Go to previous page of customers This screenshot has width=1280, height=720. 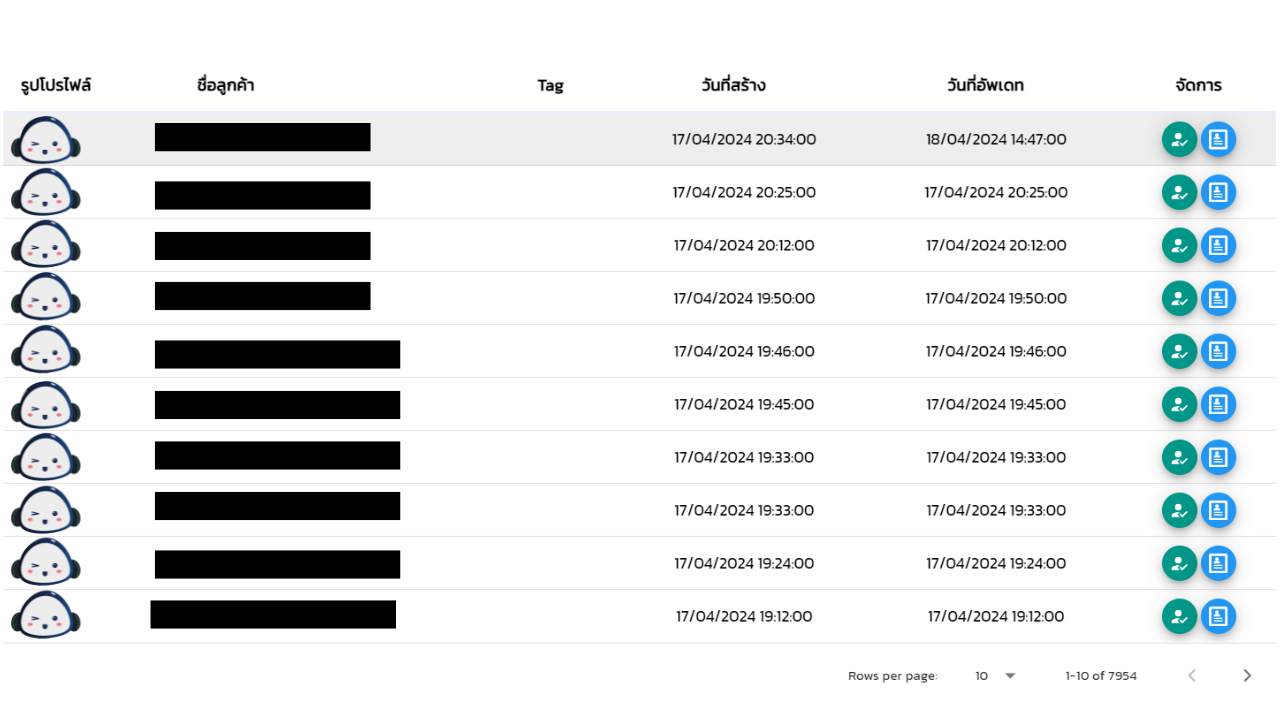coord(1192,676)
